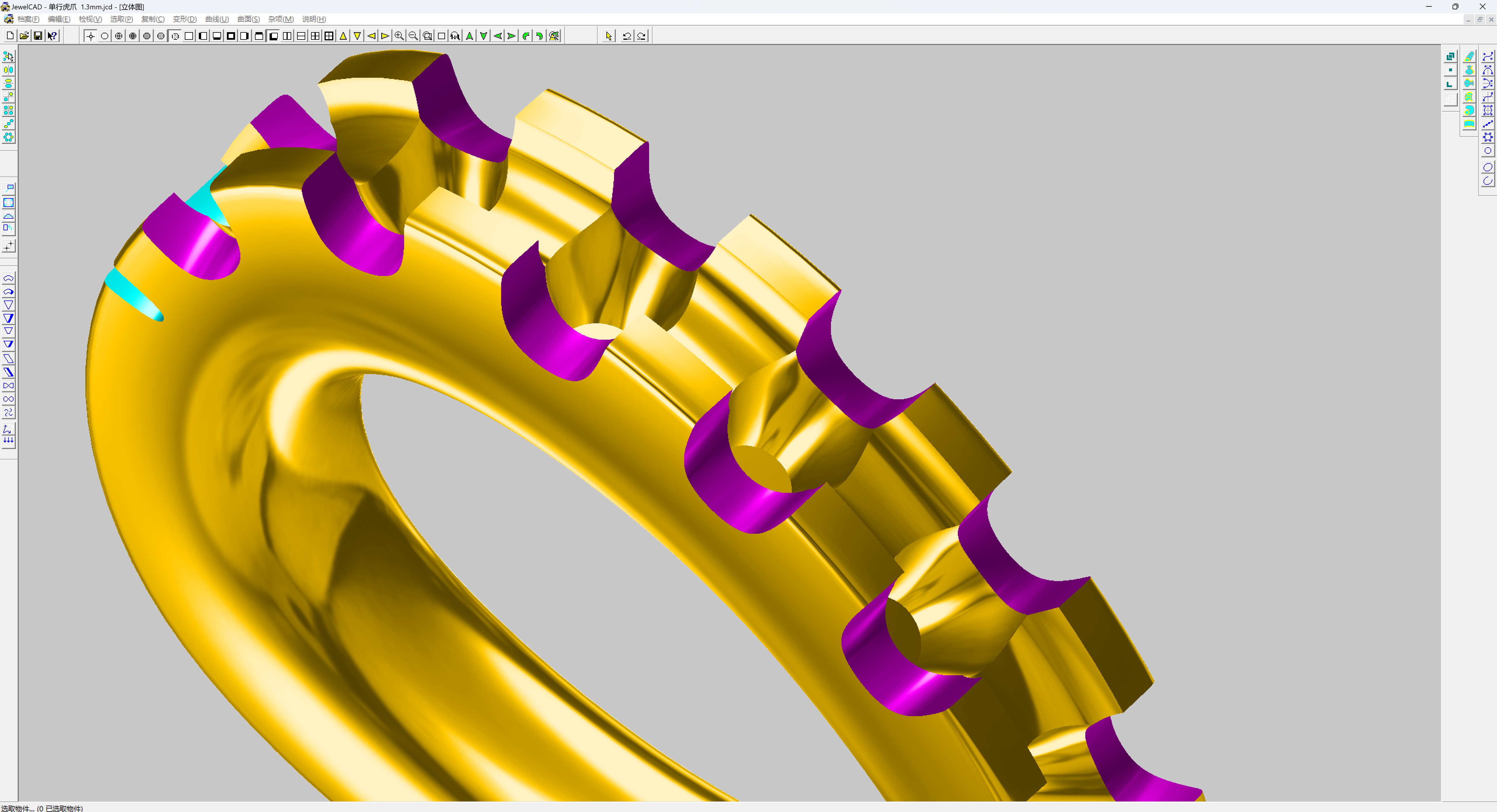
Task: Click the yellow right triangle view icon
Action: [x=385, y=36]
